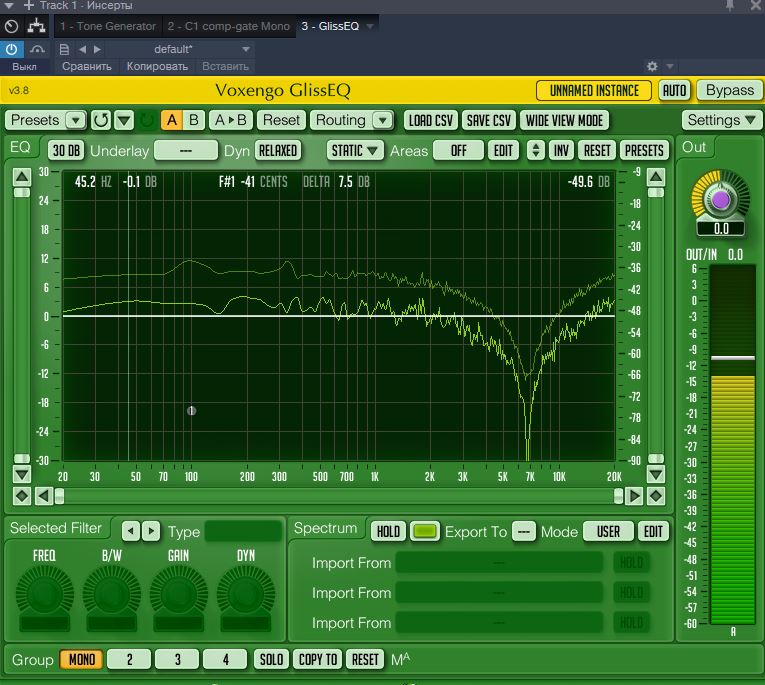Change spectrum Mode USER selector
Viewport: 765px width, 685px height.
pos(608,531)
